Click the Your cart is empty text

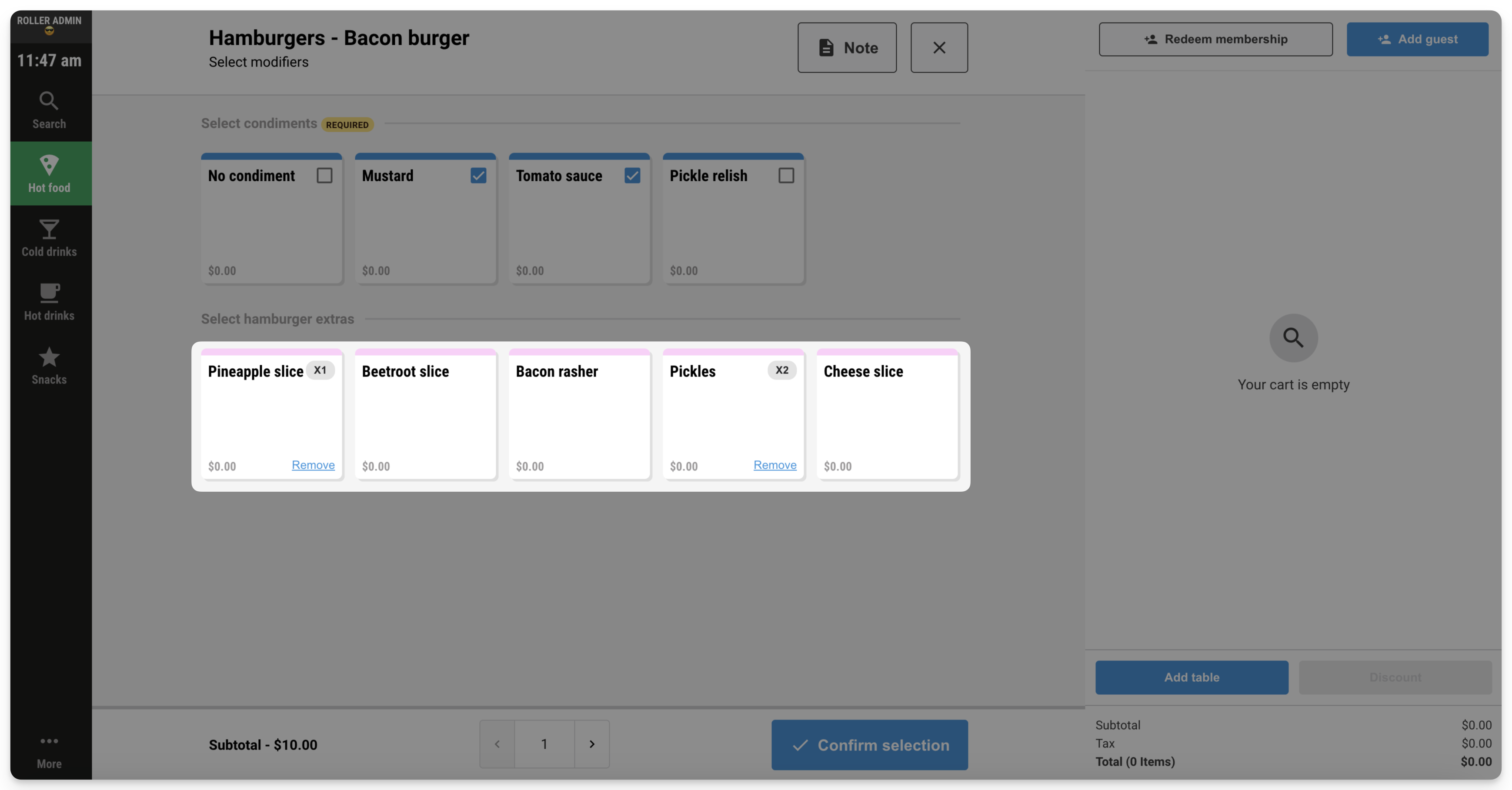(1293, 384)
